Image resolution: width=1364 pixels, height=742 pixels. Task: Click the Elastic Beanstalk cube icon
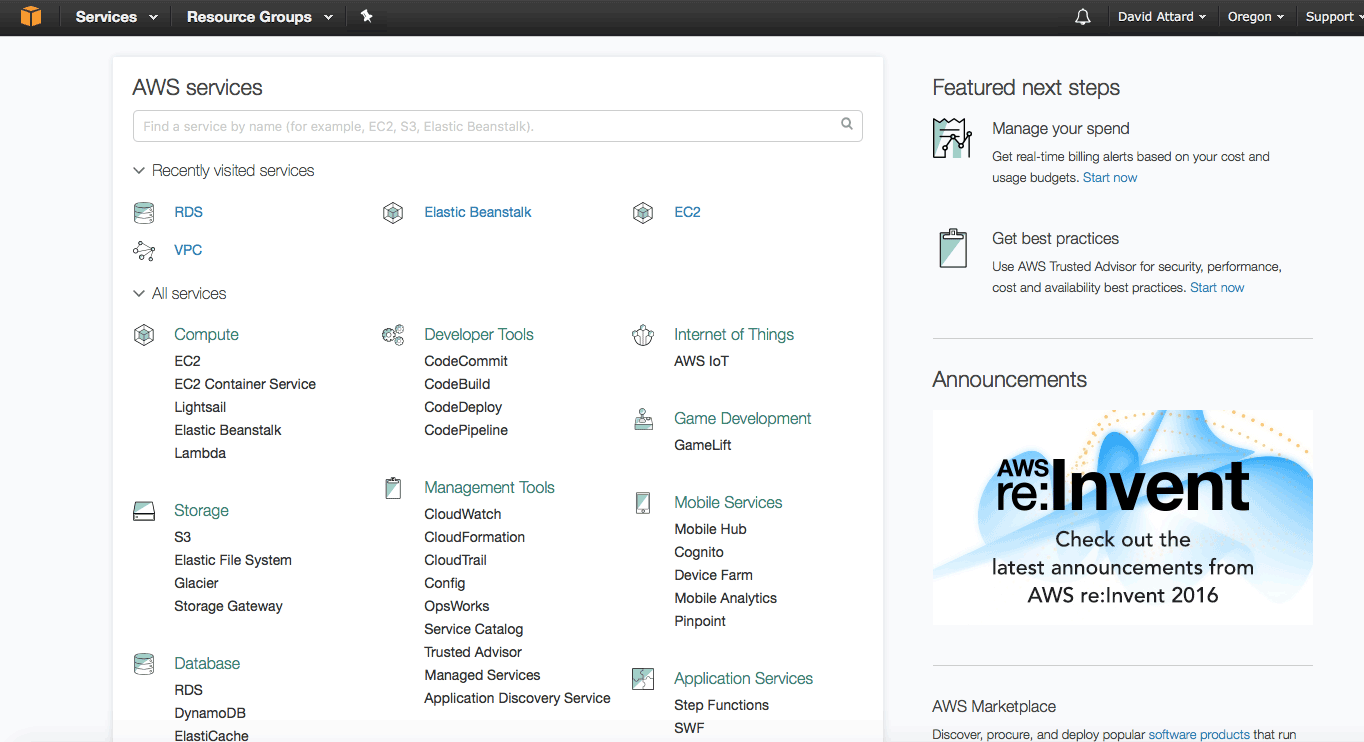pos(393,212)
